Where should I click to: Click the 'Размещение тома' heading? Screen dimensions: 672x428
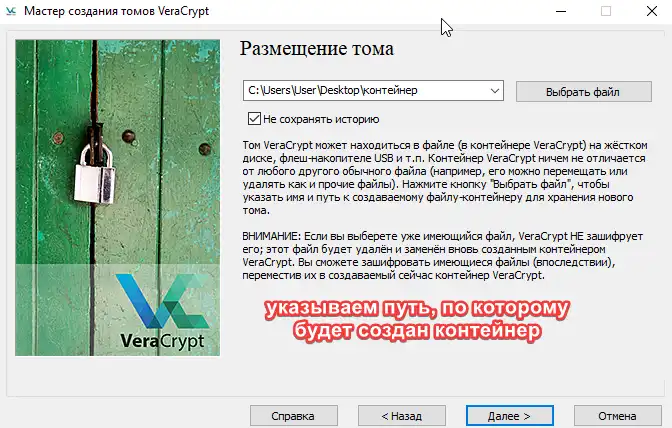click(316, 48)
